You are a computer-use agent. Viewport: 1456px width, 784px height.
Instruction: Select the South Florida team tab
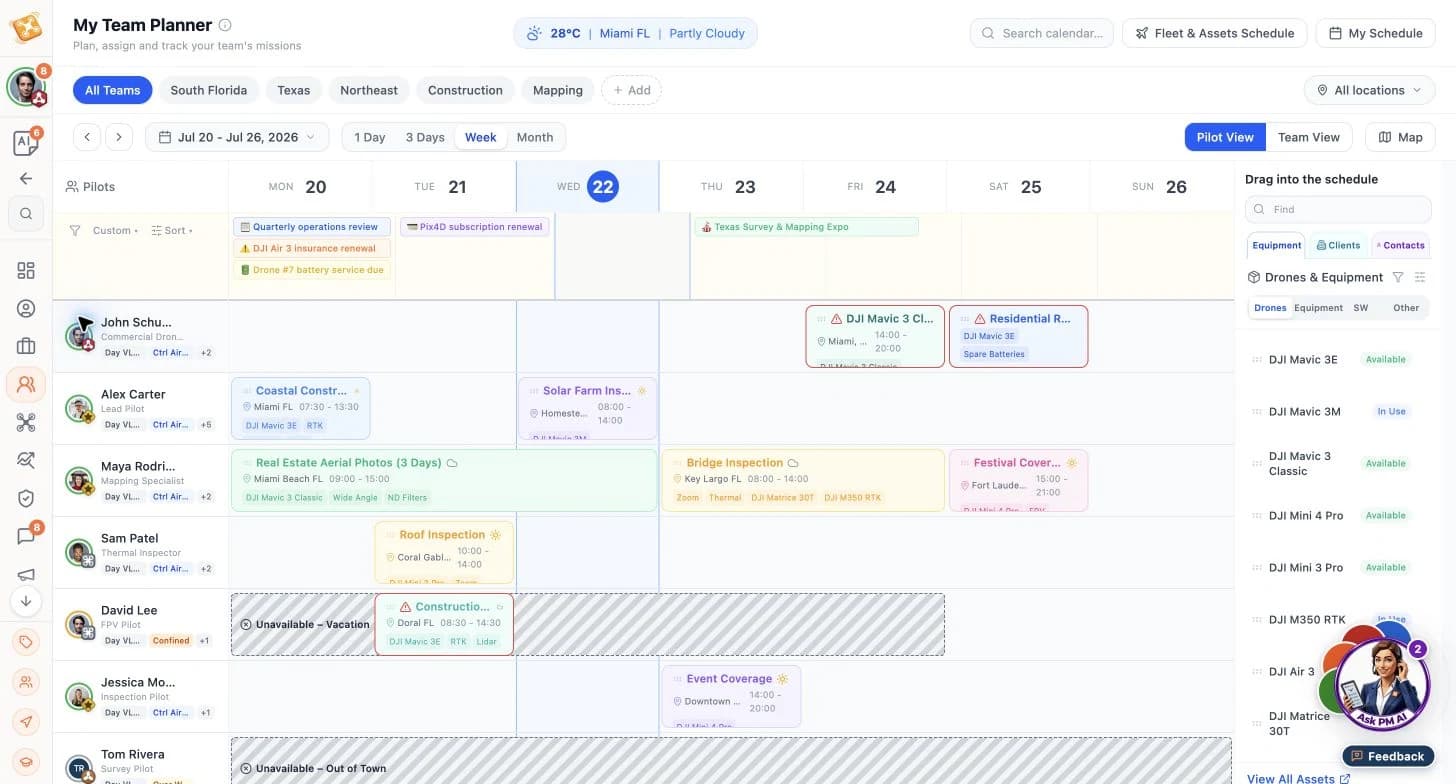208,90
